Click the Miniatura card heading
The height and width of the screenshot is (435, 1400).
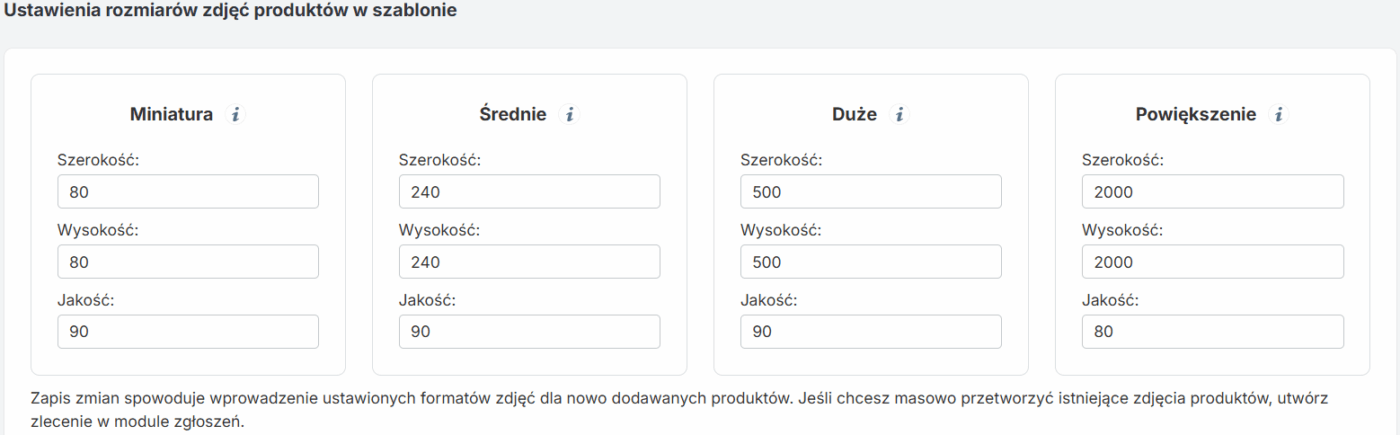(171, 115)
